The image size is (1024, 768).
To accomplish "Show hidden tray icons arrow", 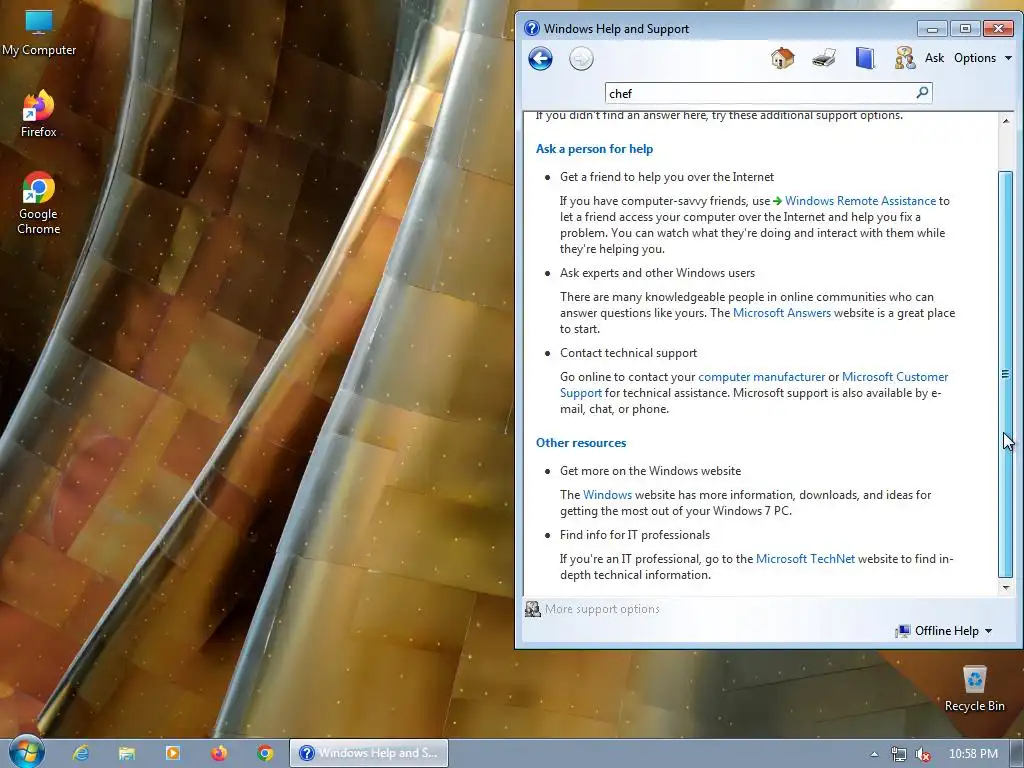I will pyautogui.click(x=874, y=754).
